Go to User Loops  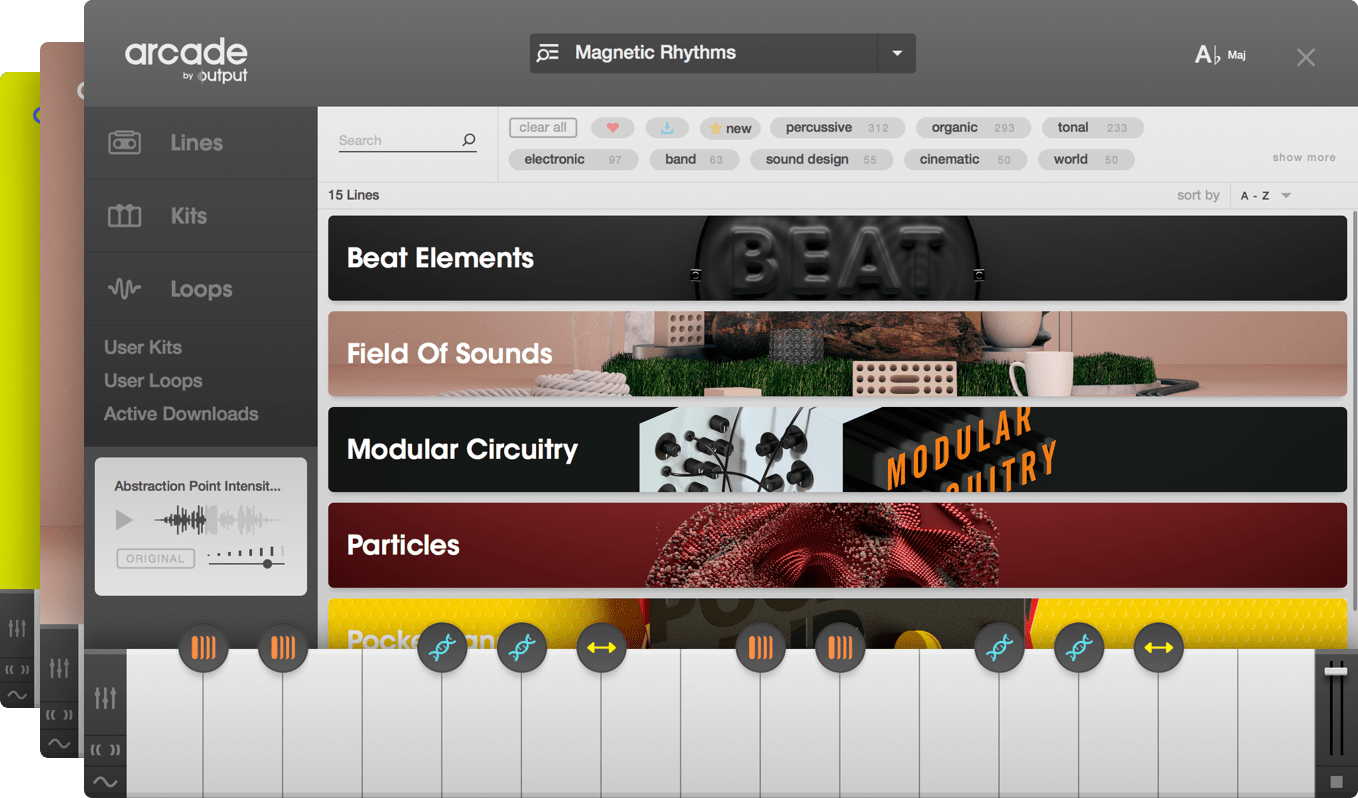(153, 380)
